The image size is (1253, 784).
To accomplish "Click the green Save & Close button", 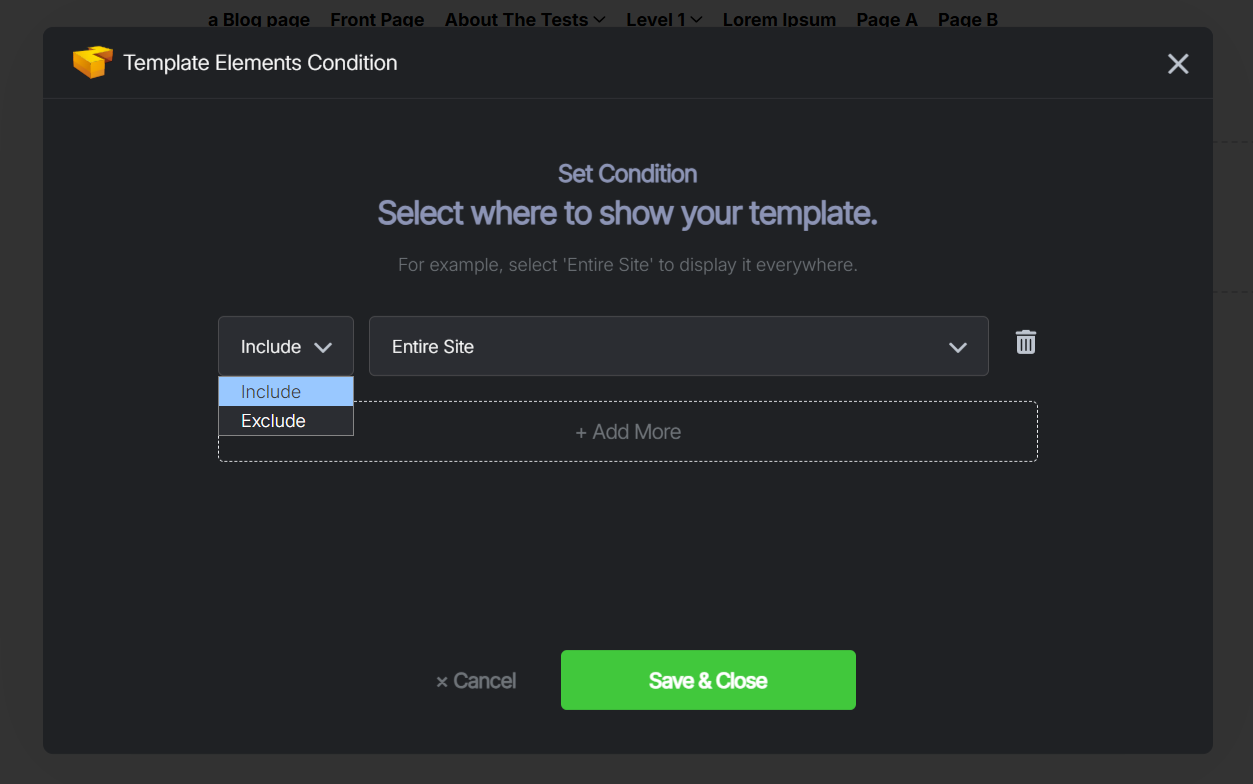I will pyautogui.click(x=707, y=680).
